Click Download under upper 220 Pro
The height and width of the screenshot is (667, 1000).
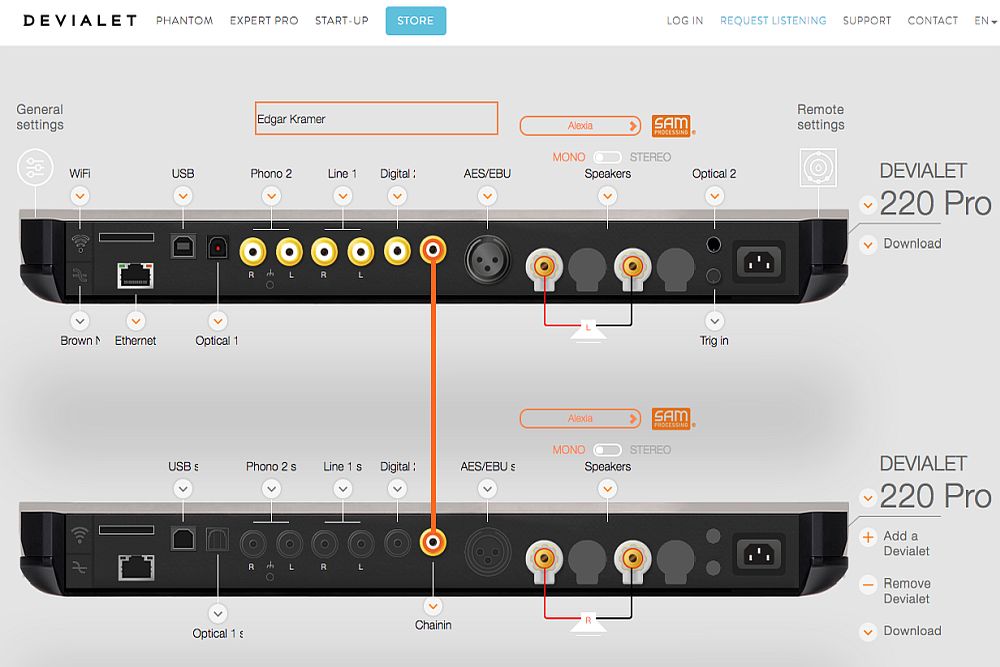pos(902,244)
